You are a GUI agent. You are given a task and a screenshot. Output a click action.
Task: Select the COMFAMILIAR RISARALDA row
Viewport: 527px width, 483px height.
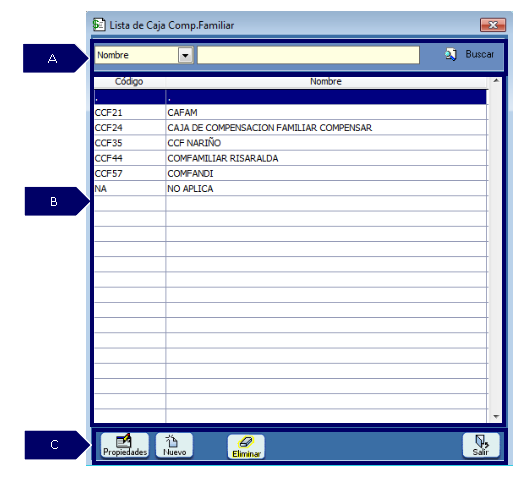coord(326,158)
